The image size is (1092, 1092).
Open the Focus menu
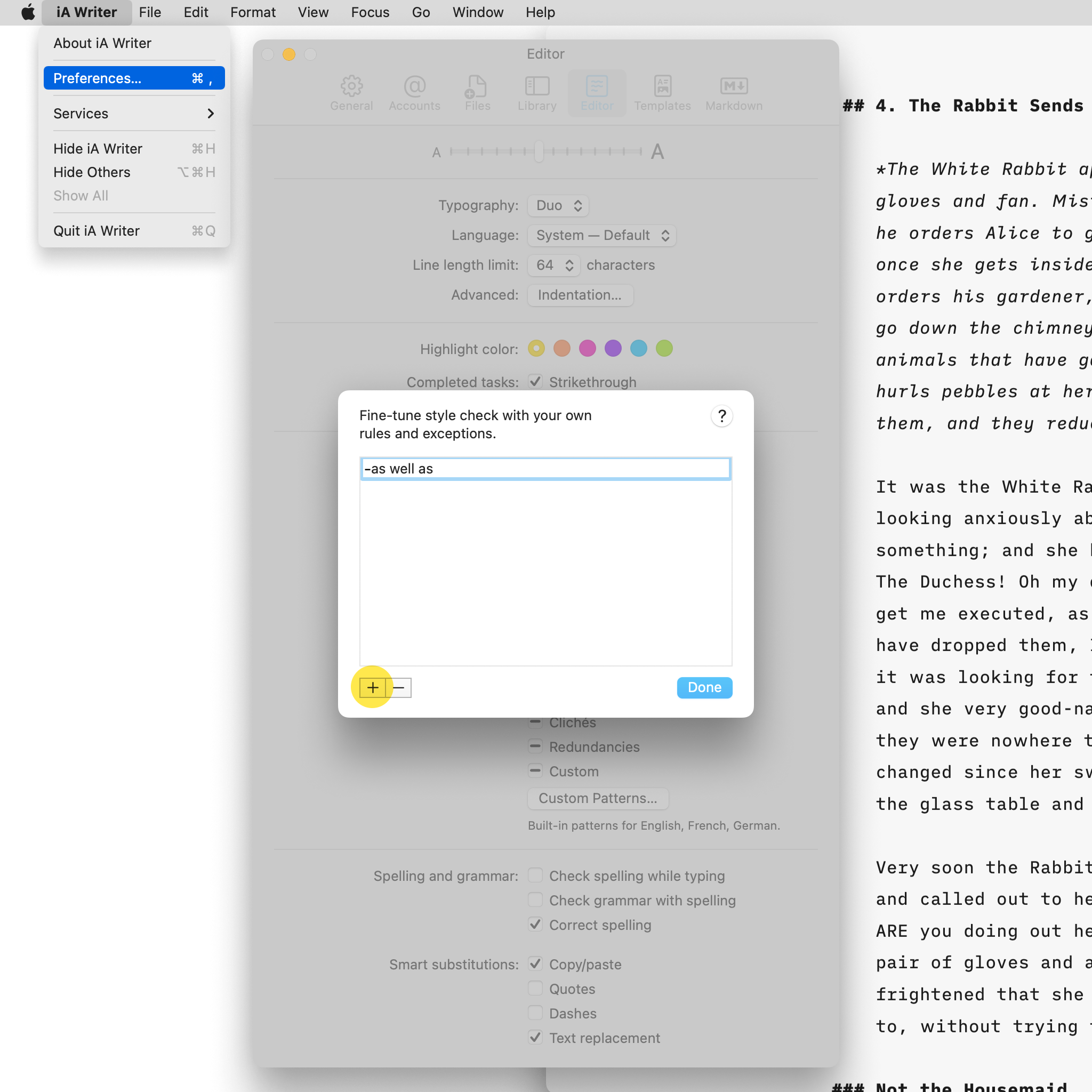click(370, 12)
